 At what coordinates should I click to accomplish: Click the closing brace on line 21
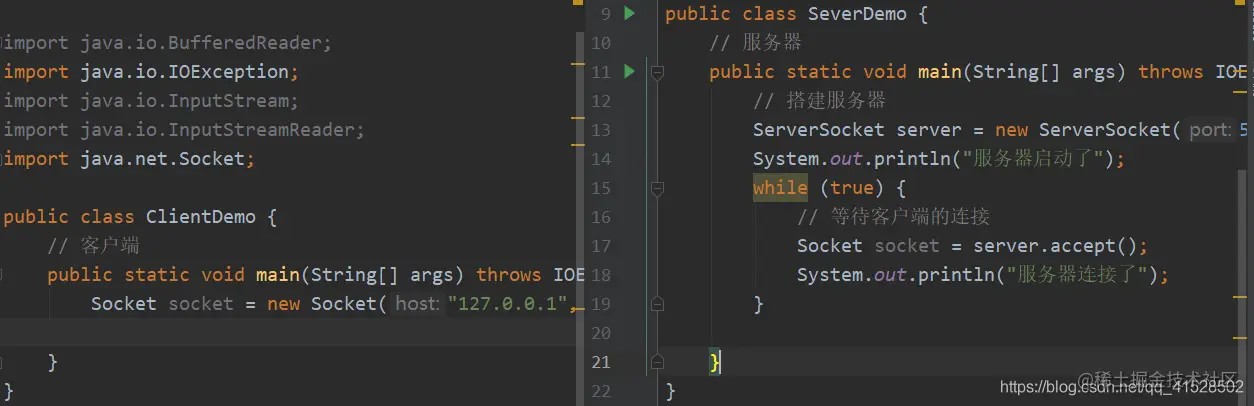pos(715,362)
